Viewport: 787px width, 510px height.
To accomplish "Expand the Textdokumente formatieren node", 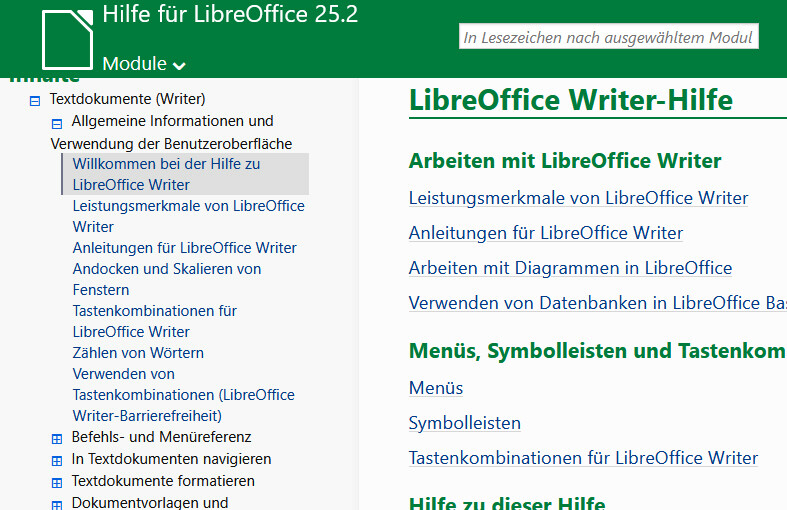I will click(x=57, y=482).
